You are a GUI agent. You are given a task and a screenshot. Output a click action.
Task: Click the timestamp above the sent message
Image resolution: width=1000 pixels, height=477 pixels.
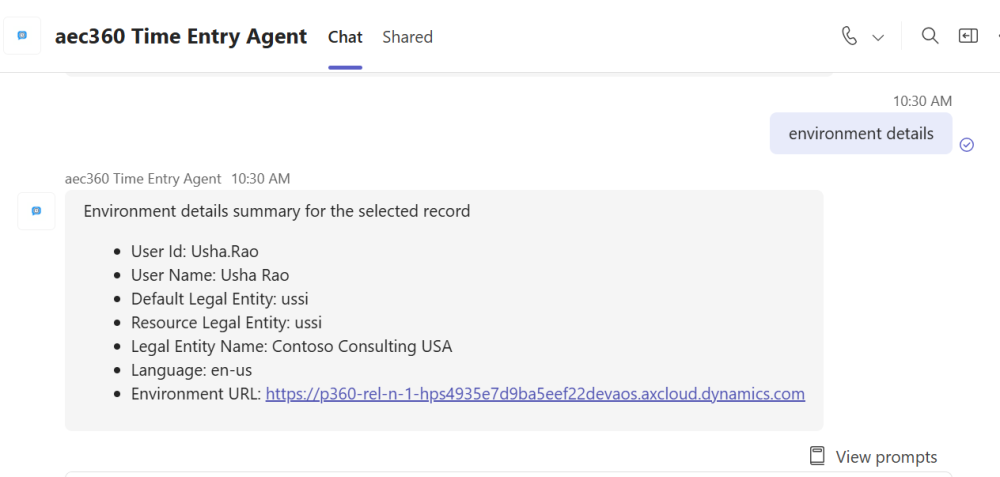click(x=922, y=101)
